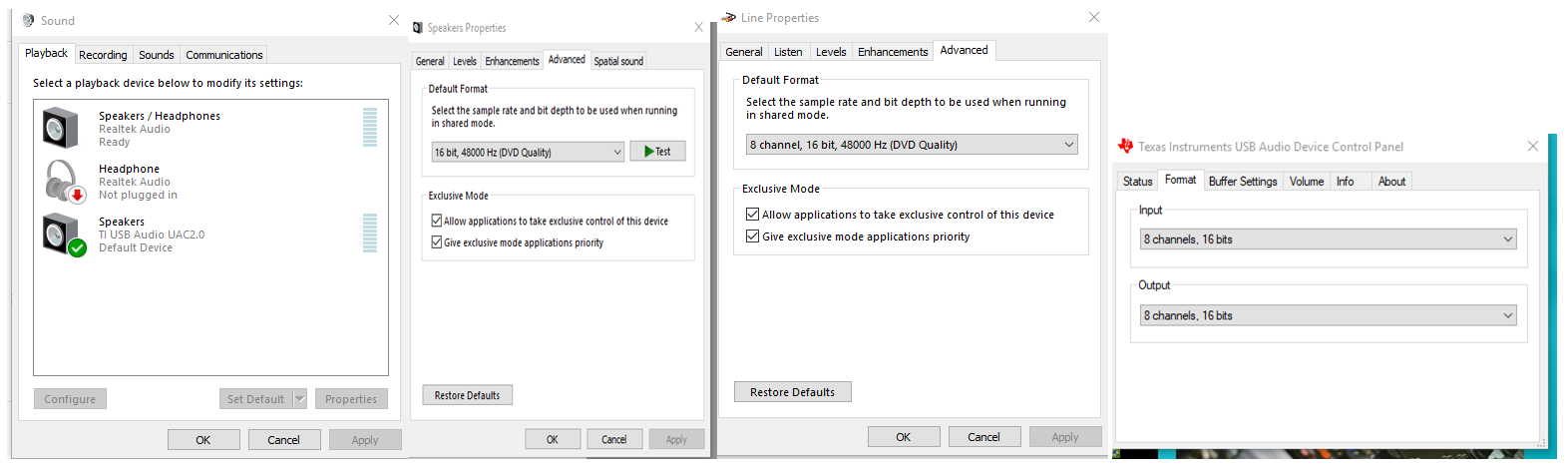Image resolution: width=1568 pixels, height=471 pixels.
Task: Select TI USB Audio speakers icon
Action: pyautogui.click(x=64, y=235)
